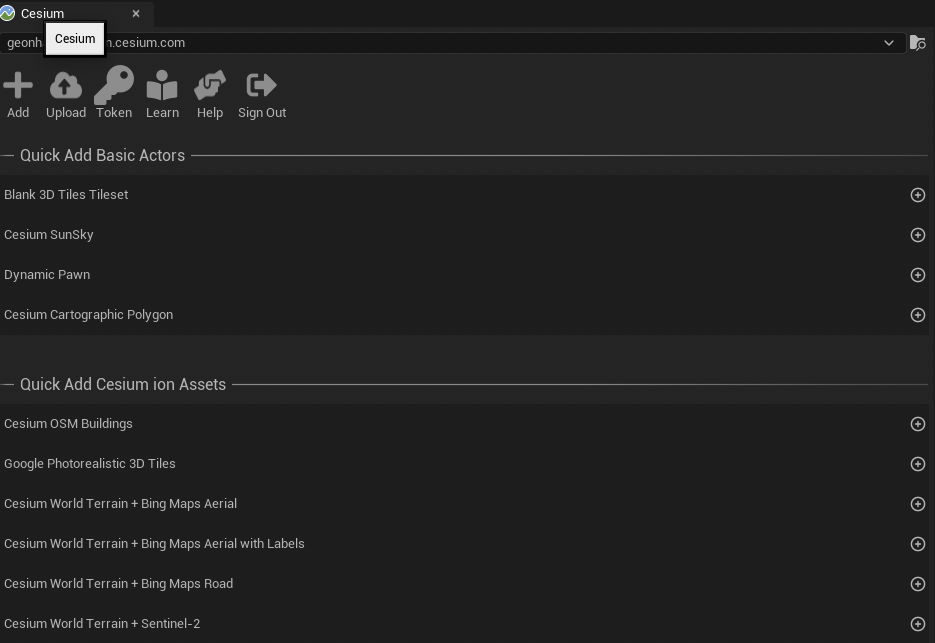
Task: Select the Cesium Cartographic Polygon row text
Action: 89,314
